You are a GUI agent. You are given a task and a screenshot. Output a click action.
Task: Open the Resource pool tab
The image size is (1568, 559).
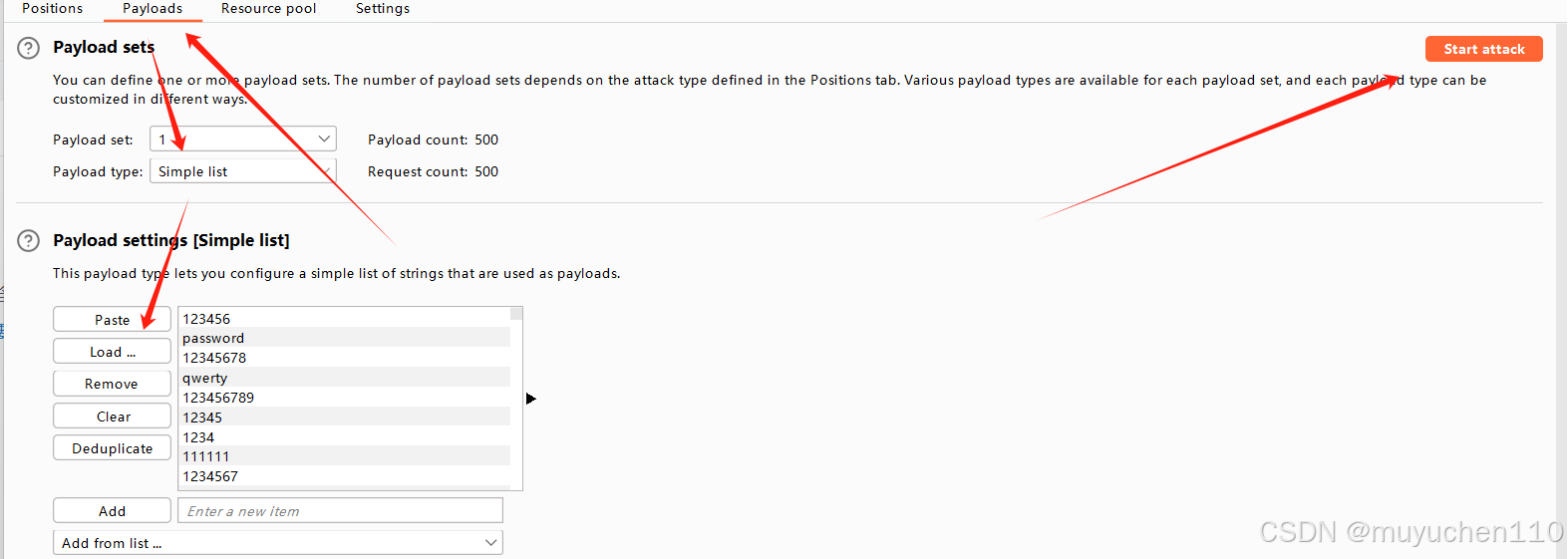tap(268, 9)
